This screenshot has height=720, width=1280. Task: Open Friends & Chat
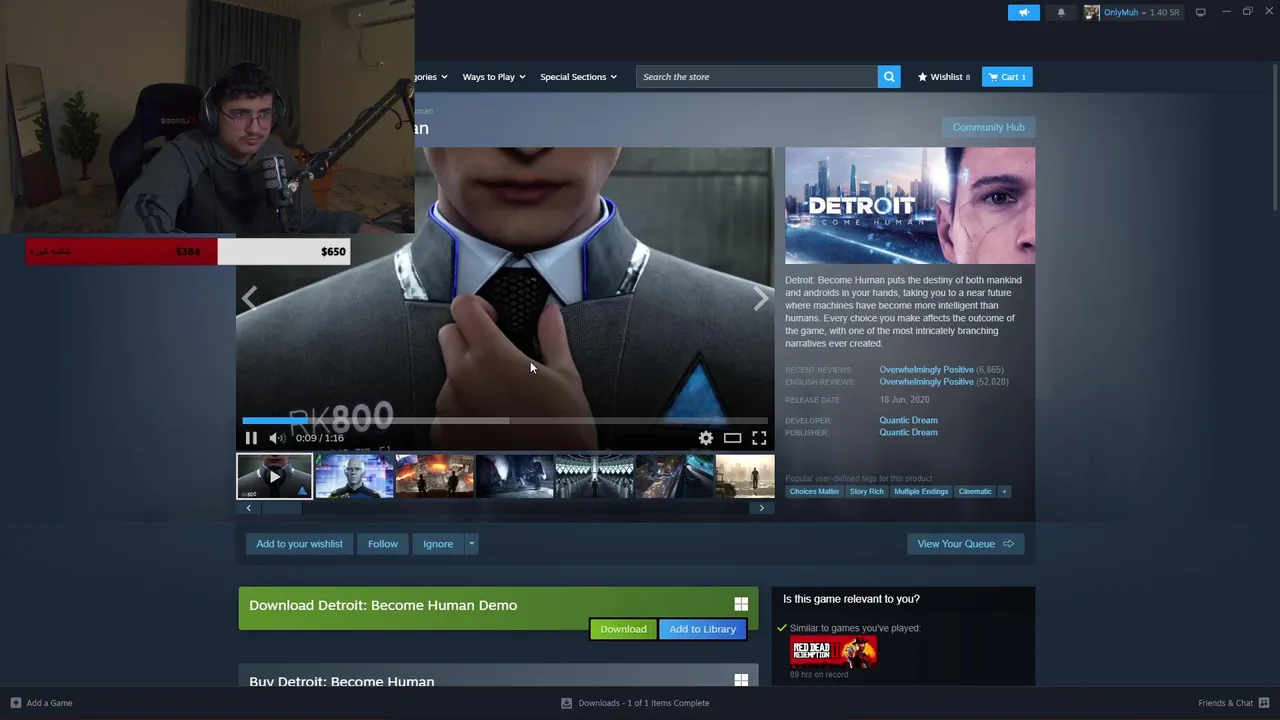[x=1234, y=703]
